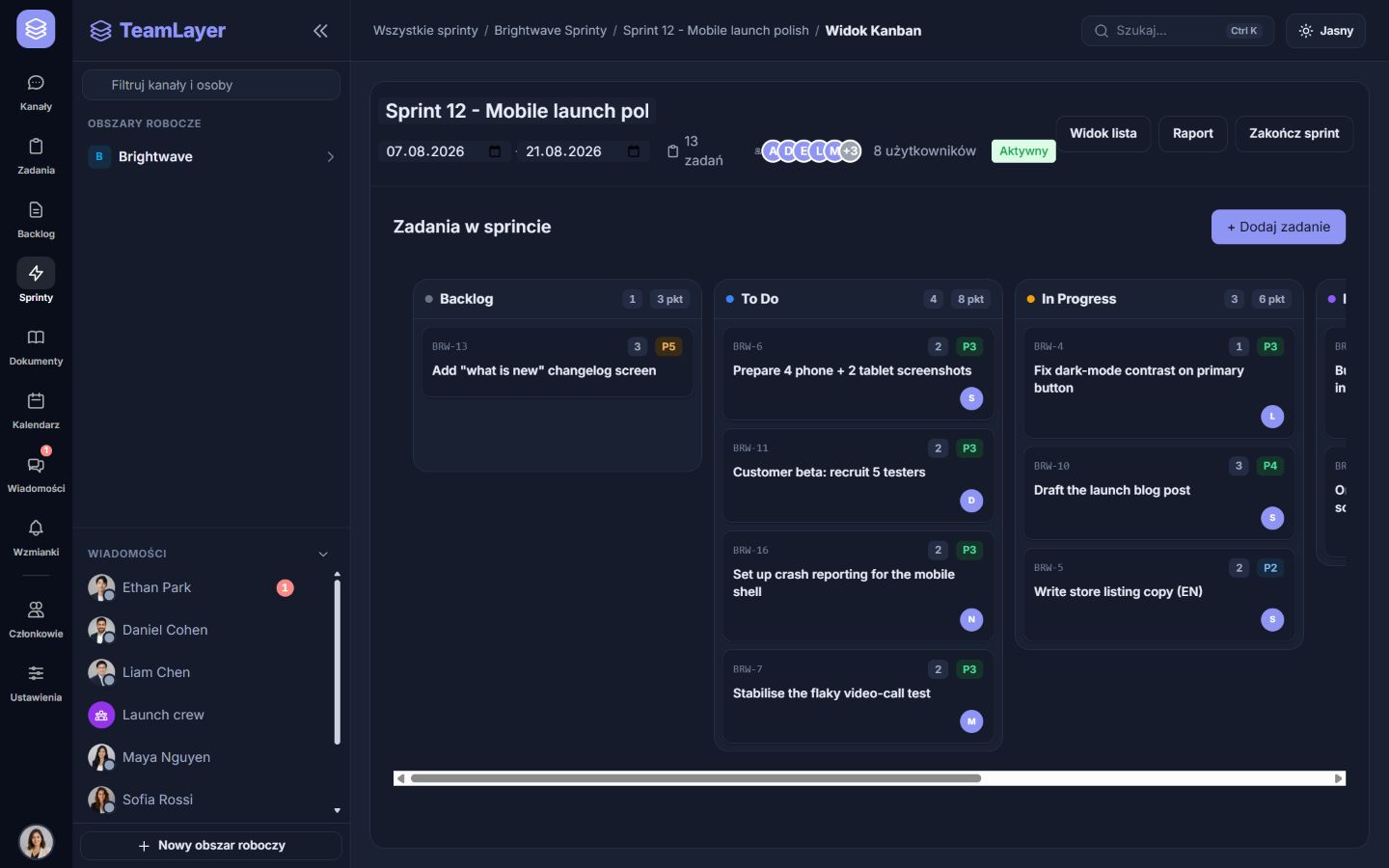
Task: Open Wiadomości with unread badge
Action: pyautogui.click(x=36, y=475)
